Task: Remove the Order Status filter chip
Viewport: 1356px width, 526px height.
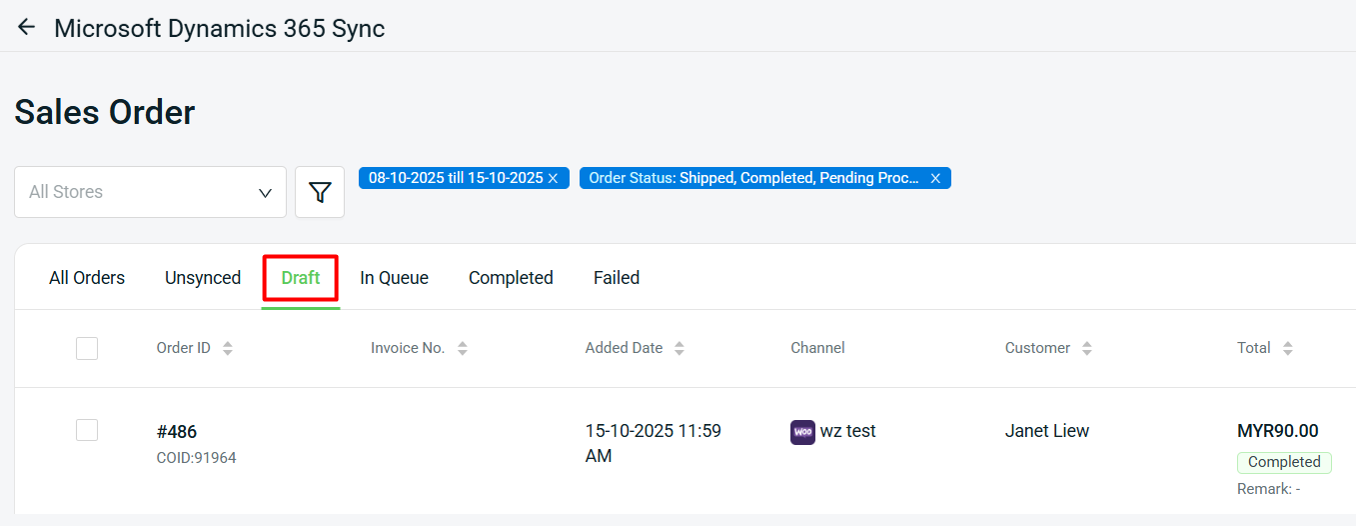Action: (935, 178)
